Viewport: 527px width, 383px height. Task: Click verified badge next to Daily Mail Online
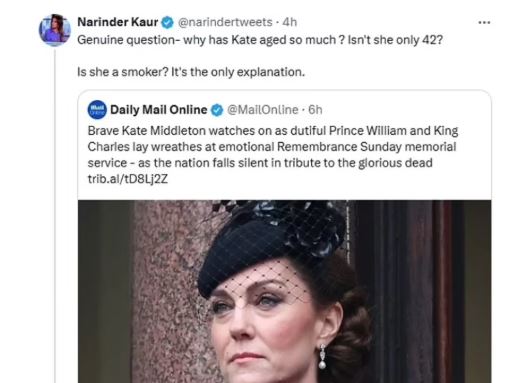tap(217, 110)
